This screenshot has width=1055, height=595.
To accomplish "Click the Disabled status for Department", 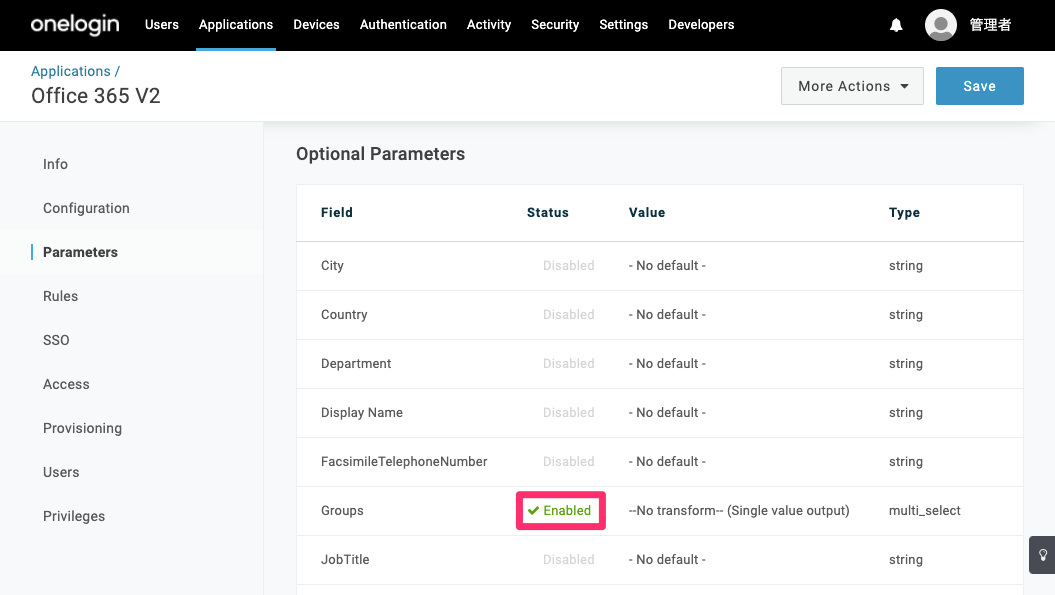I will pyautogui.click(x=569, y=364).
